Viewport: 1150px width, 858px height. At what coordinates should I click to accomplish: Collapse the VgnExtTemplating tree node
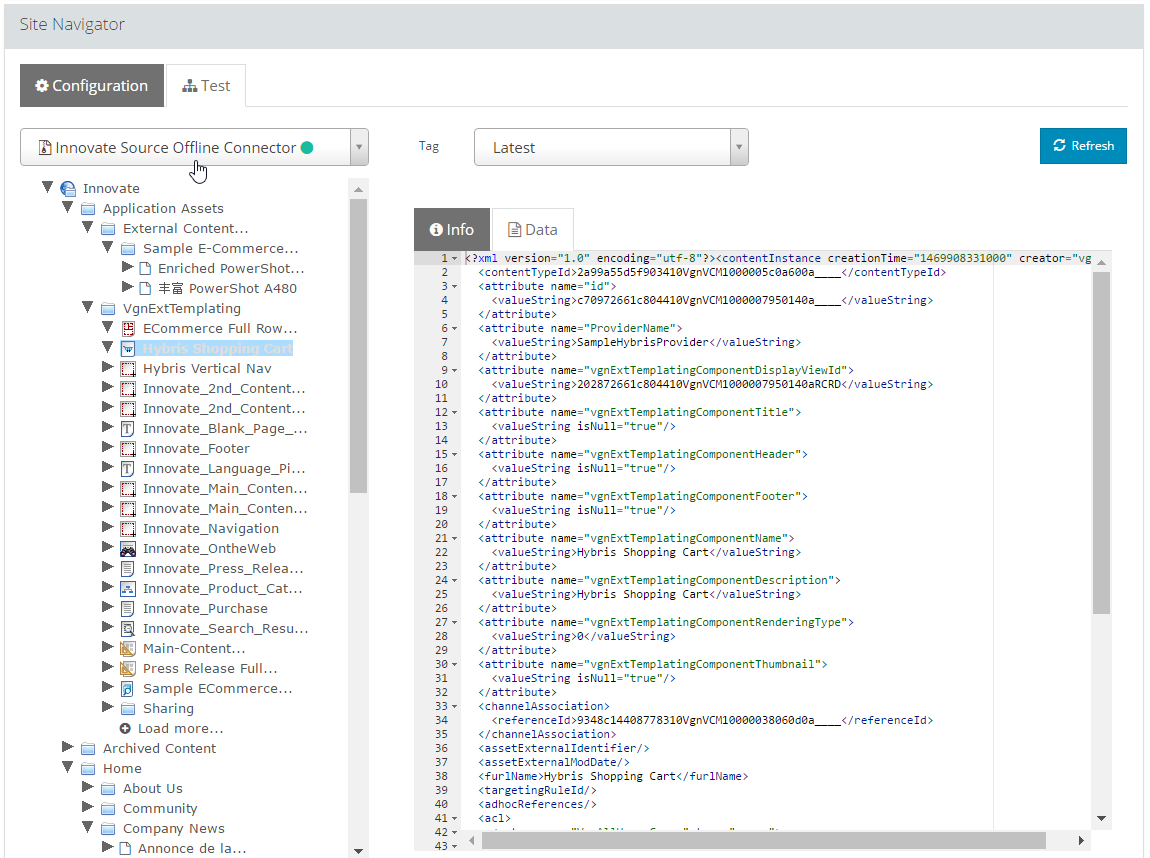[87, 307]
